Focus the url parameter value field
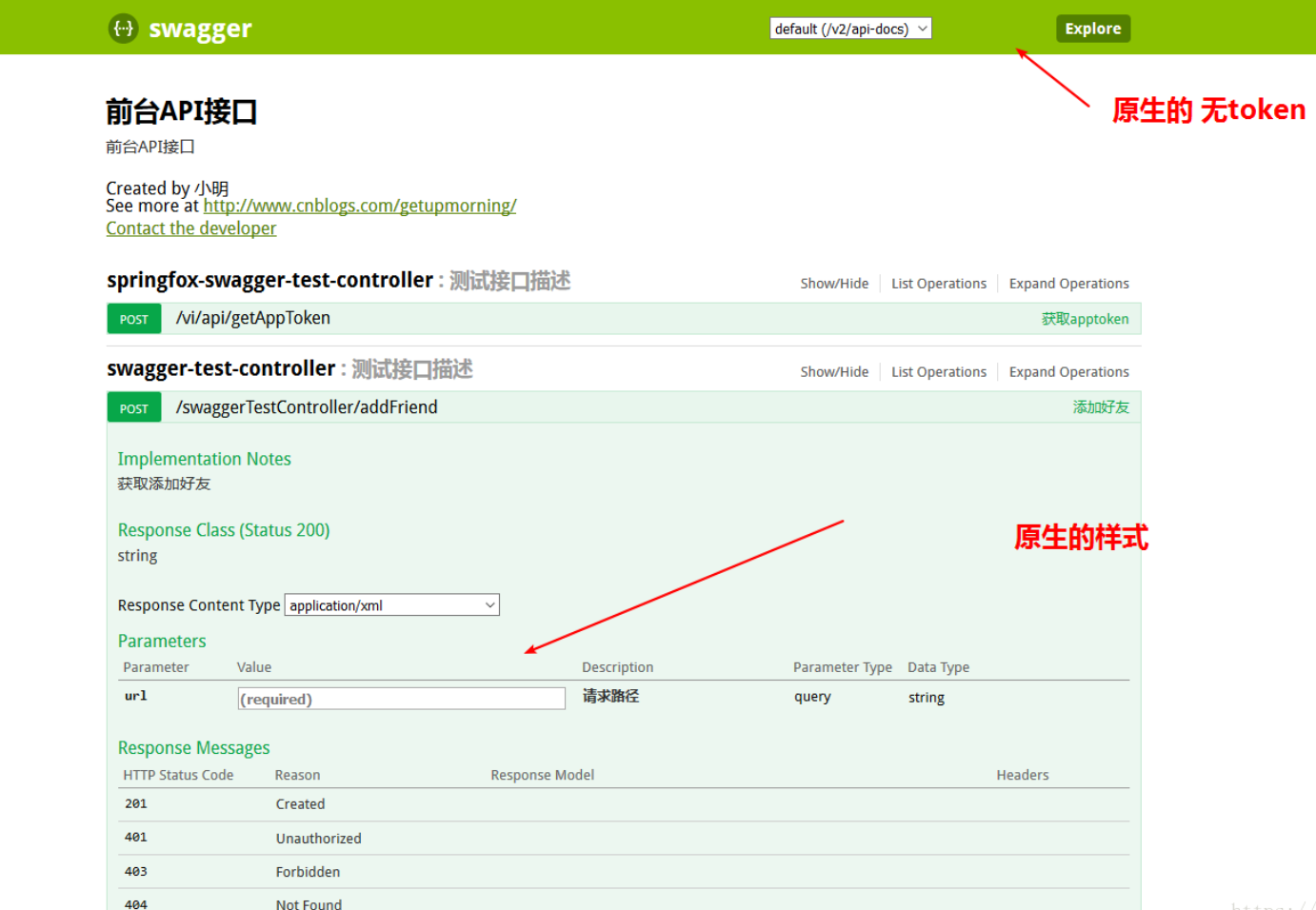 click(402, 699)
